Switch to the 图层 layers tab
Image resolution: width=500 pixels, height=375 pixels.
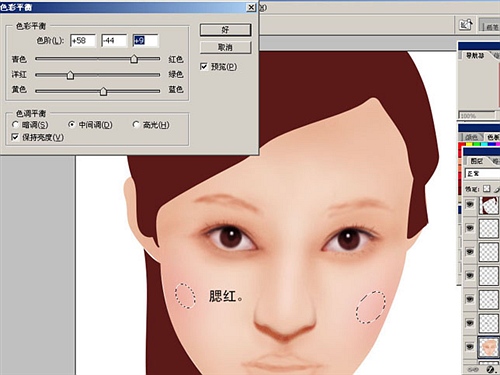coord(477,161)
